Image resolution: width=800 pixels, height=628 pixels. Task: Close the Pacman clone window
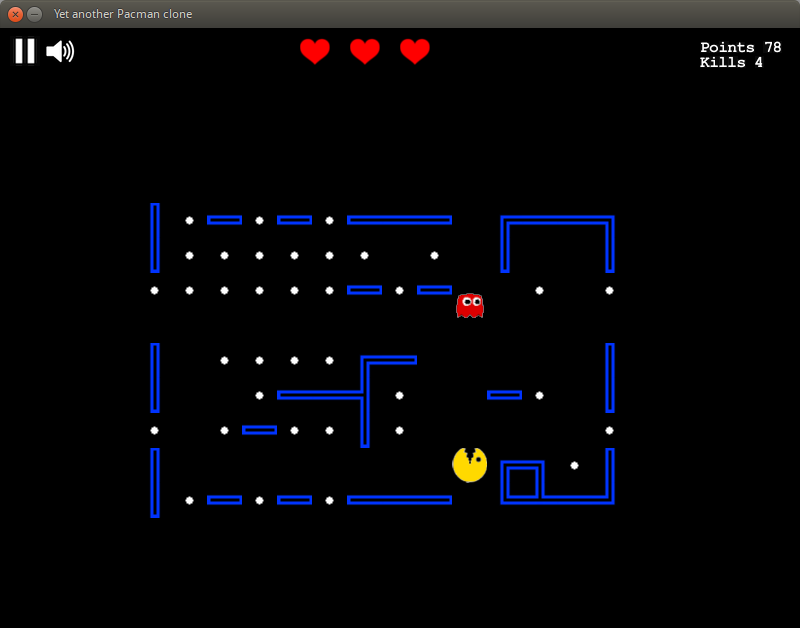point(15,14)
